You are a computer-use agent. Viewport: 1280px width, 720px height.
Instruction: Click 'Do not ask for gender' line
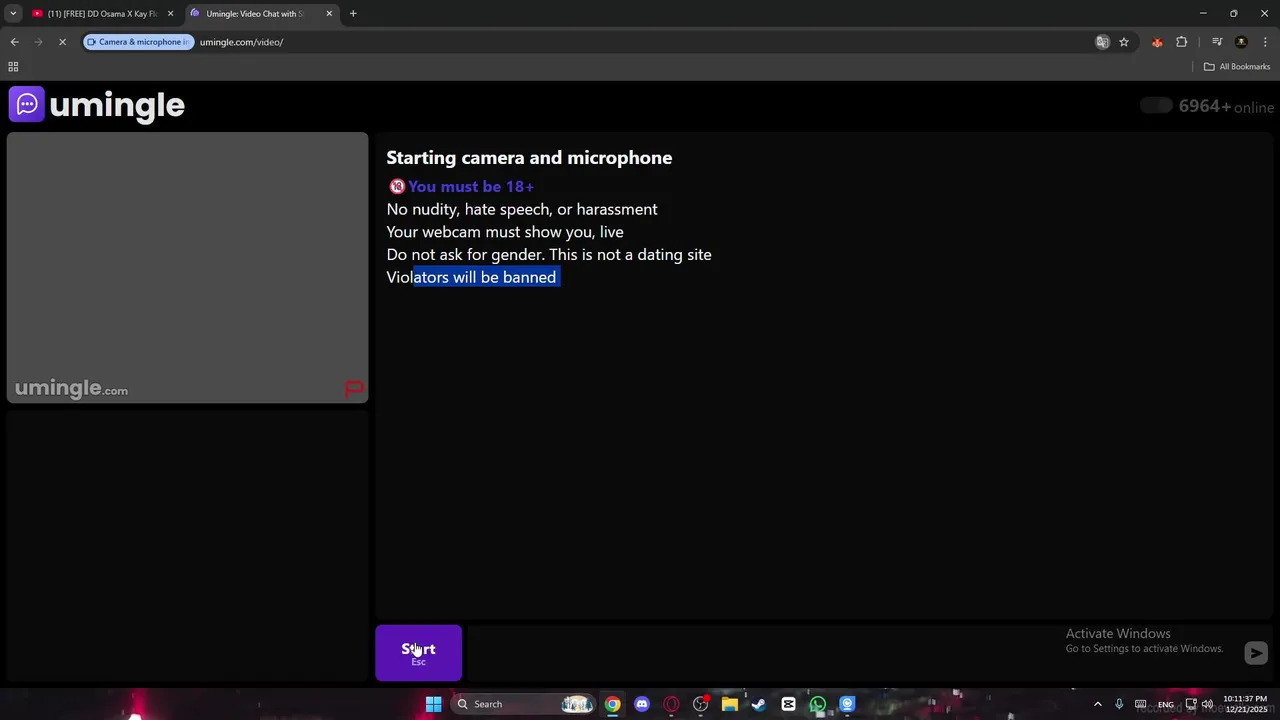[549, 255]
